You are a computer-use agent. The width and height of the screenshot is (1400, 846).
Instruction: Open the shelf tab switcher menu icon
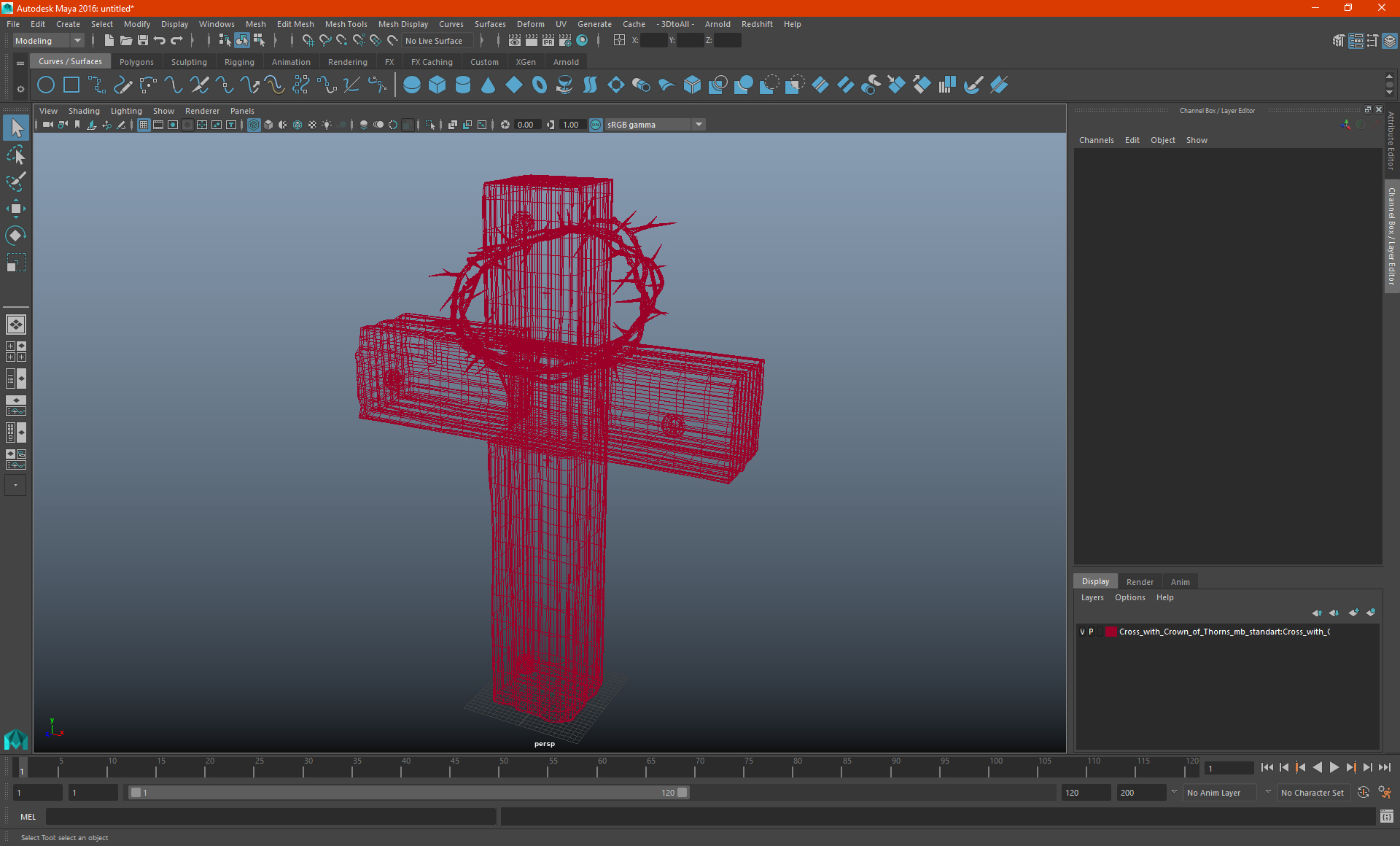20,63
